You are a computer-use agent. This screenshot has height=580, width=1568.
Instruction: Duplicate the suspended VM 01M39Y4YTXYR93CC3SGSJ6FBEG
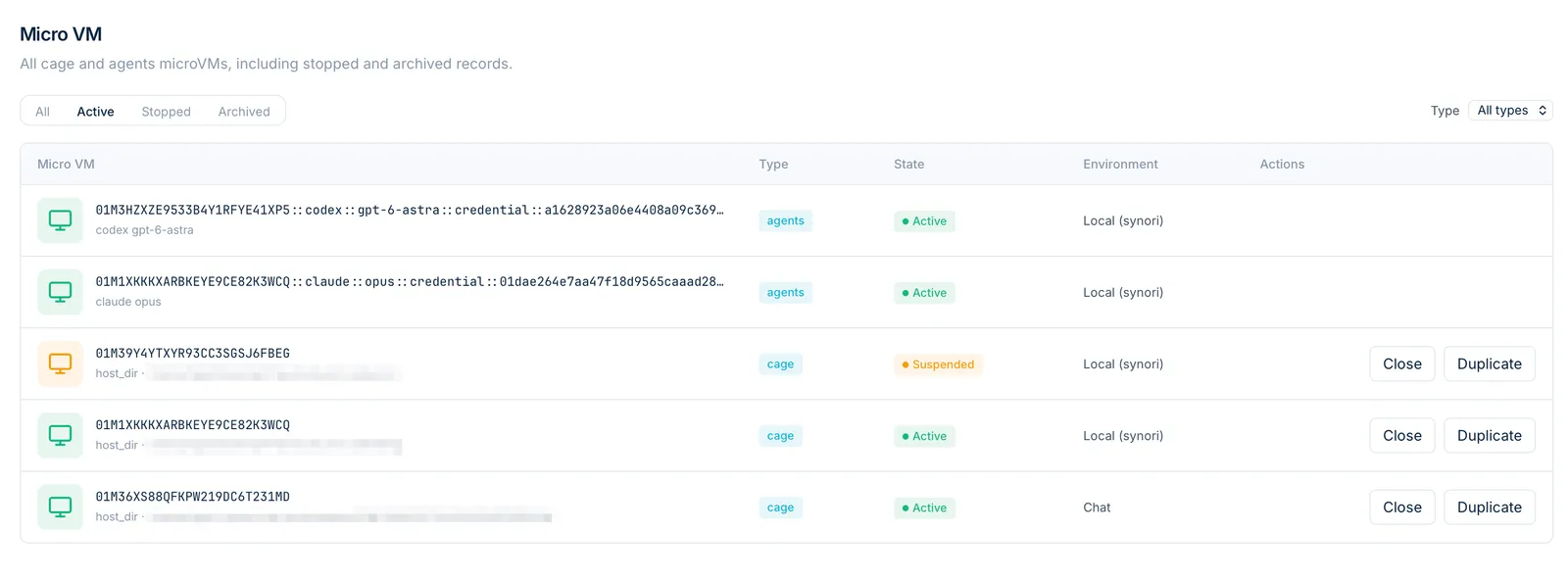1489,363
